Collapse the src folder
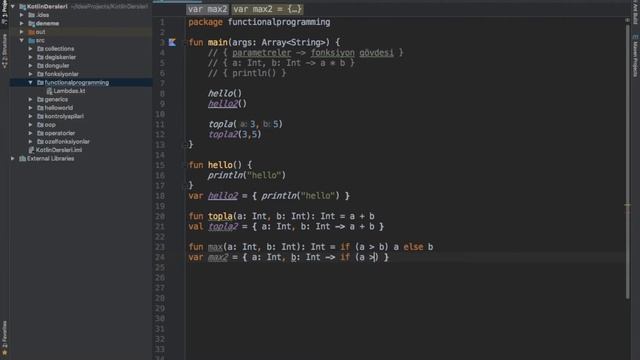This screenshot has width=640, height=360. pos(22,40)
